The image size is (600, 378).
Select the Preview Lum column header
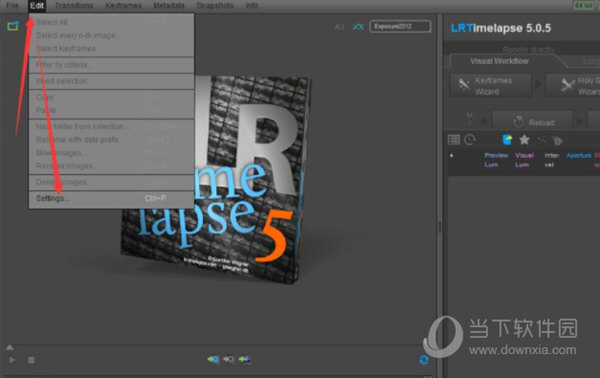(496, 160)
